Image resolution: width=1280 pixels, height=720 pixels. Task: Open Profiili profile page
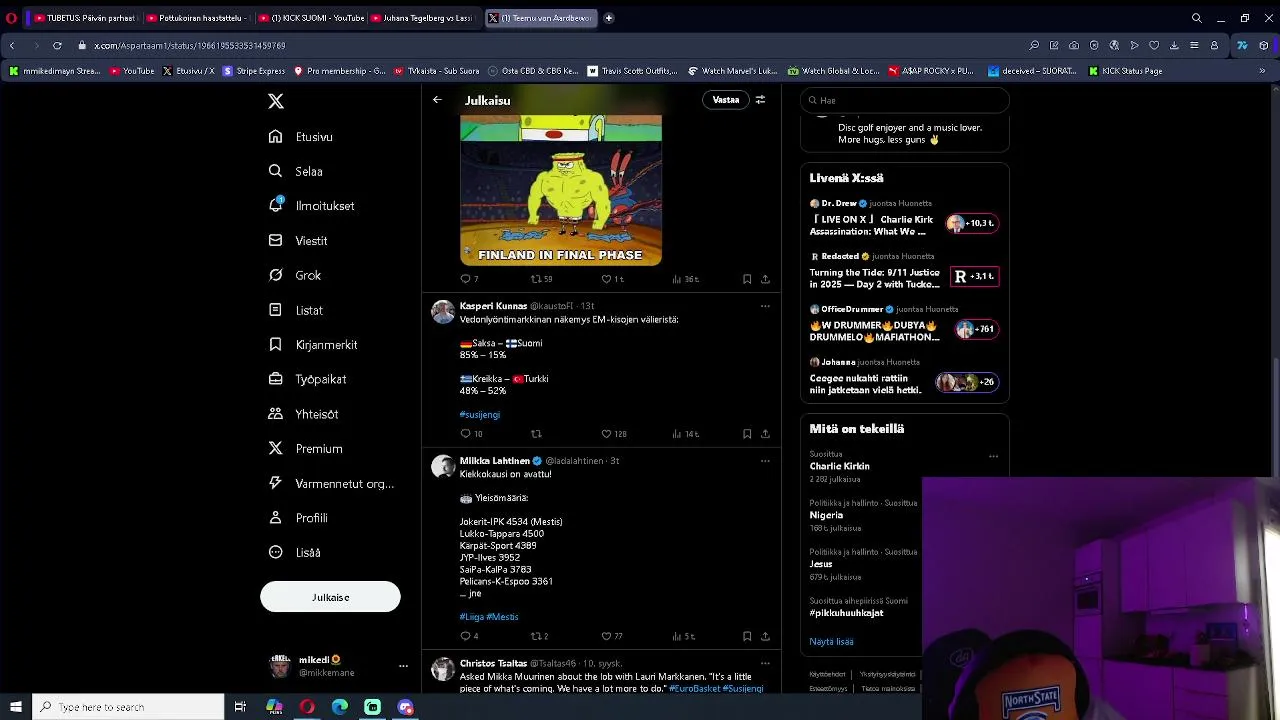[x=298, y=518]
